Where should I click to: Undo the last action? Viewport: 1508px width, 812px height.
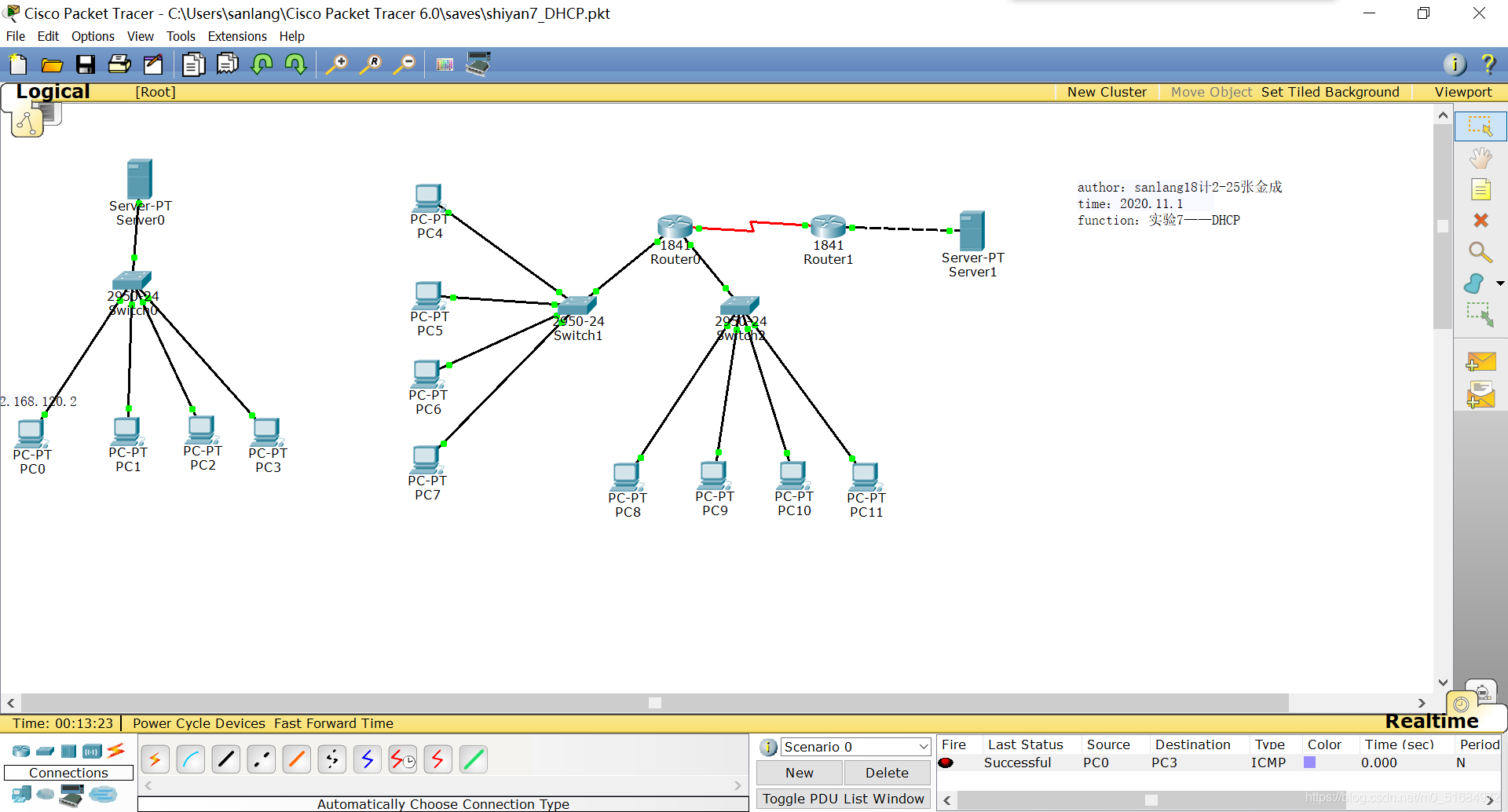coord(262,64)
